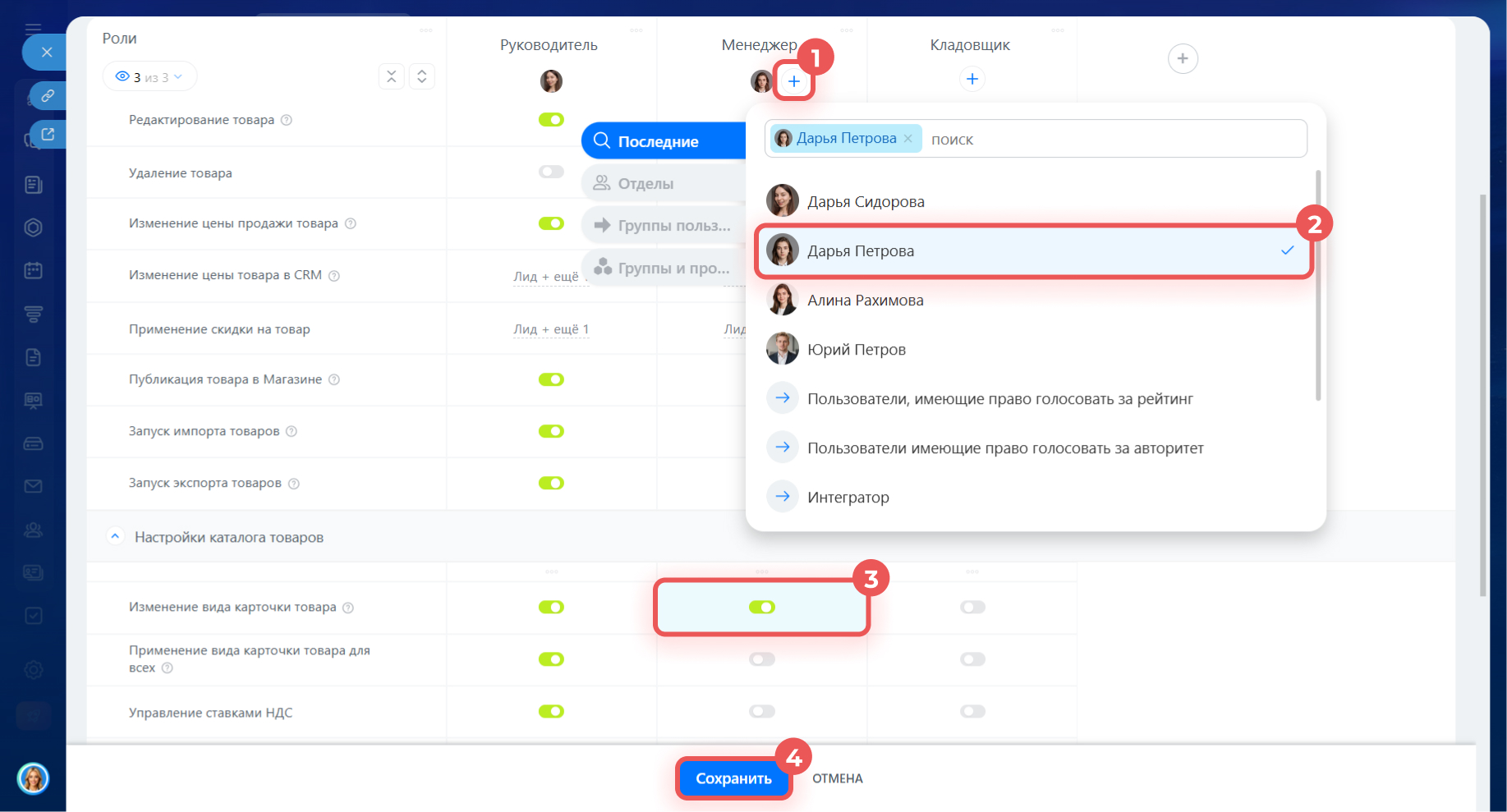Click the ОТМЕНА link
Screen dimensions: 1507x812
click(837, 778)
